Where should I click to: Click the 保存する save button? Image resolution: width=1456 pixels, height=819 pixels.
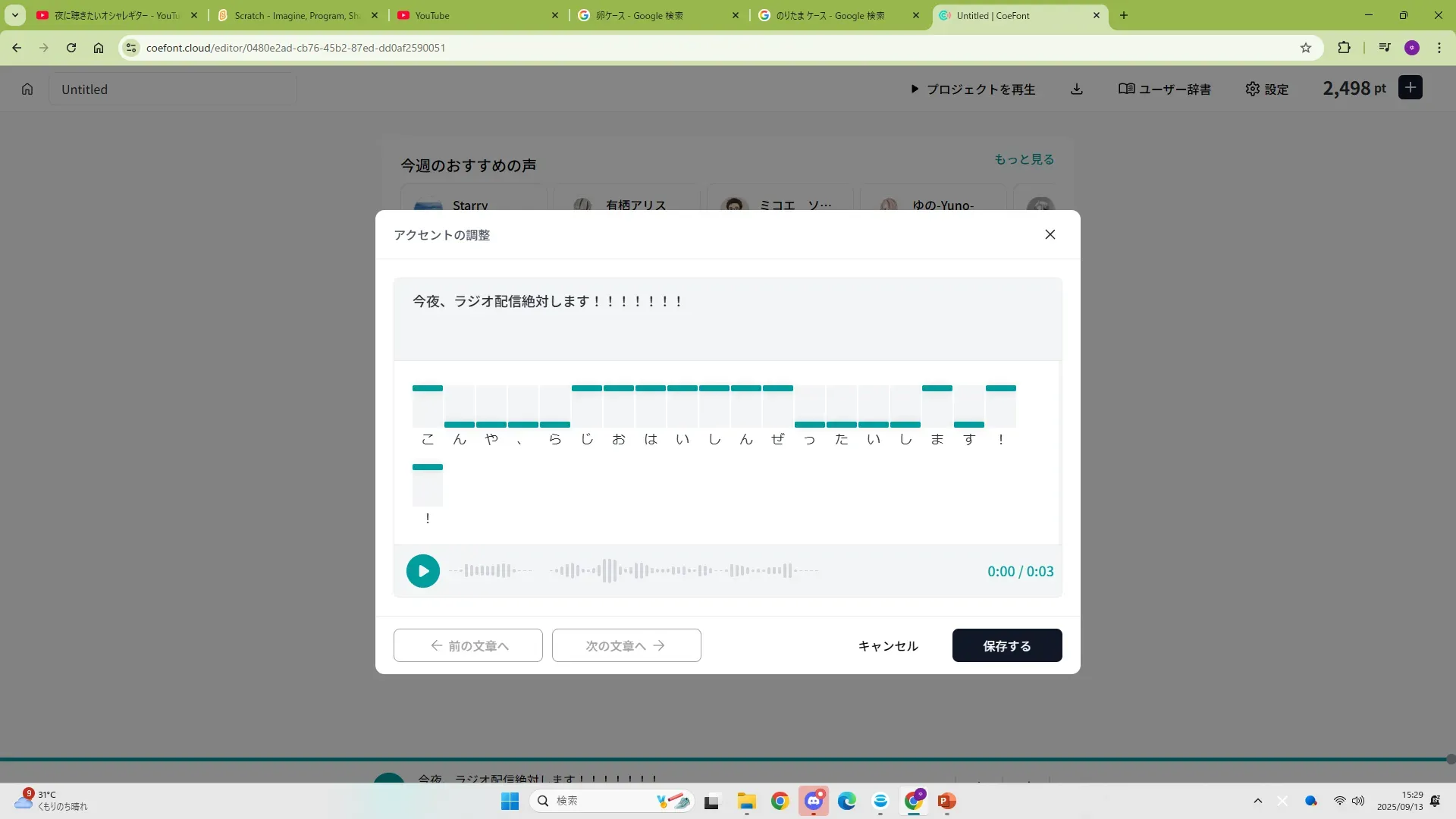point(1006,645)
